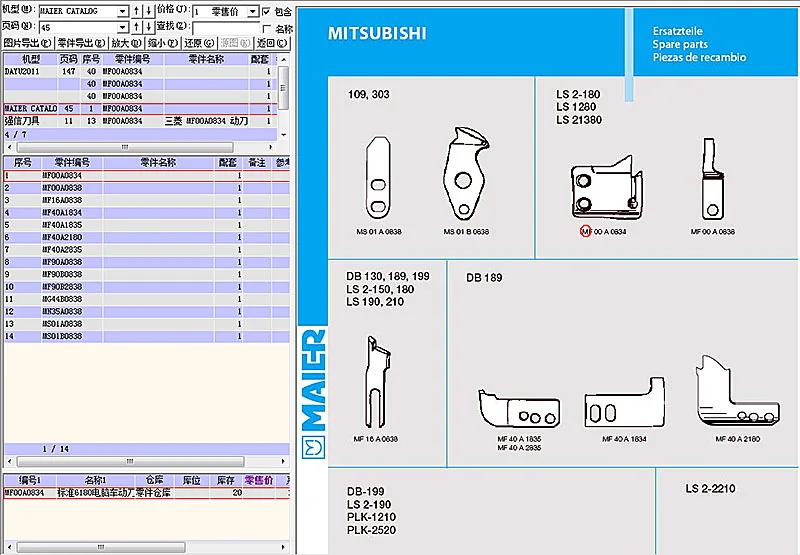Select MF40A2180 row in parts list
The width and height of the screenshot is (800, 555).
(146, 237)
